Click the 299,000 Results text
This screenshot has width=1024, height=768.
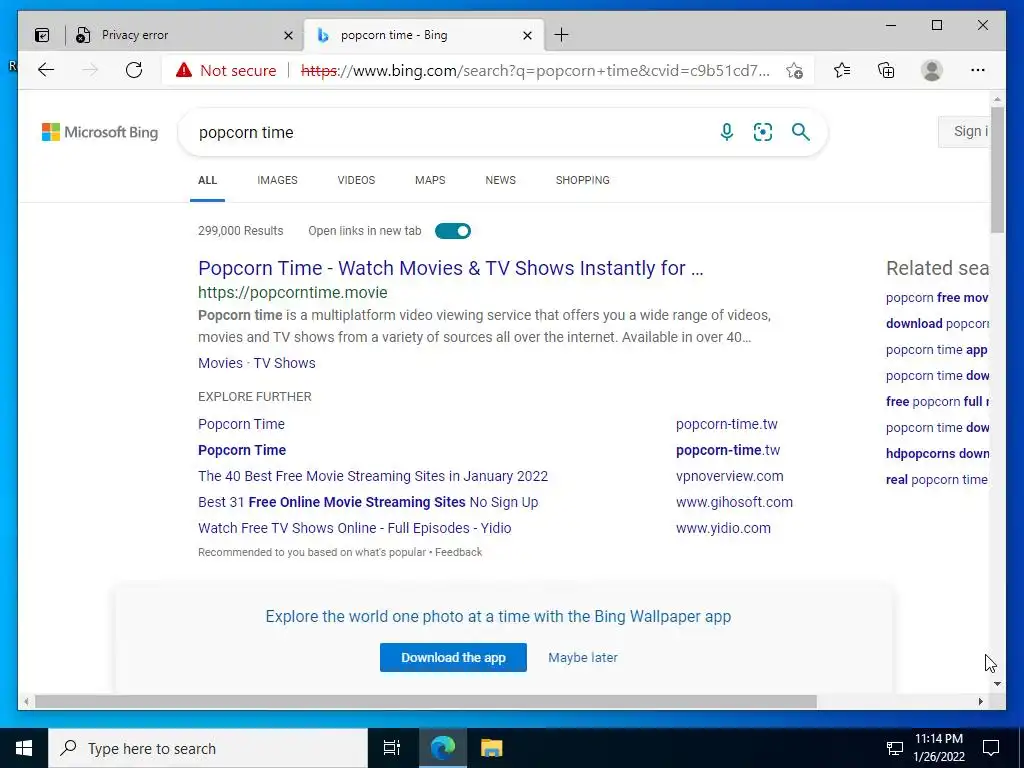click(x=240, y=231)
